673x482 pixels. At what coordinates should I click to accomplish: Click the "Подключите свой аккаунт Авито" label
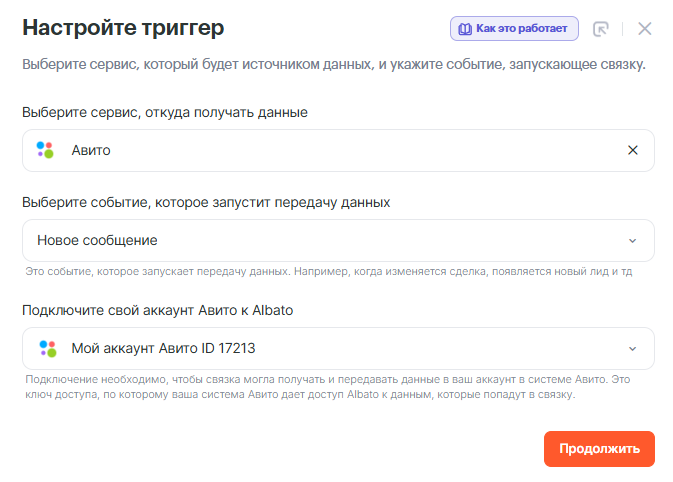pos(157,310)
